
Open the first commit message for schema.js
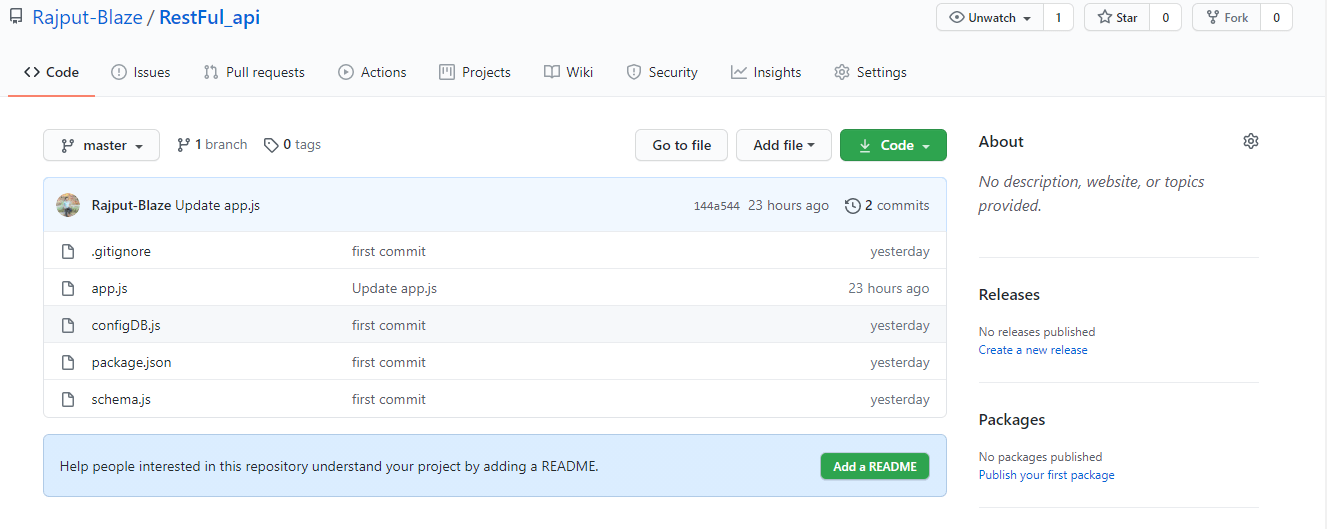[x=389, y=399]
